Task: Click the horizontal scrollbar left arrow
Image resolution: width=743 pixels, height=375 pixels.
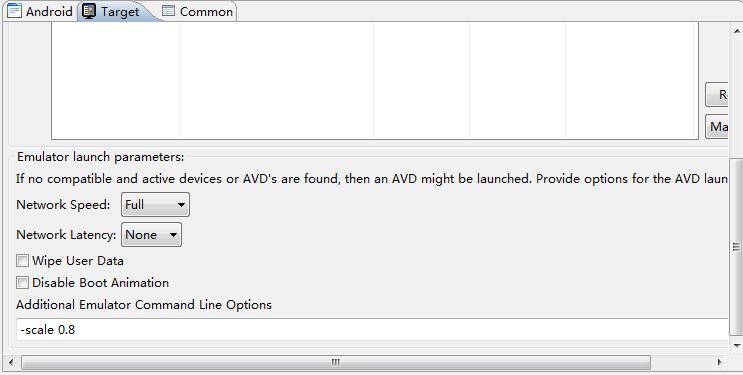Action: [11, 363]
